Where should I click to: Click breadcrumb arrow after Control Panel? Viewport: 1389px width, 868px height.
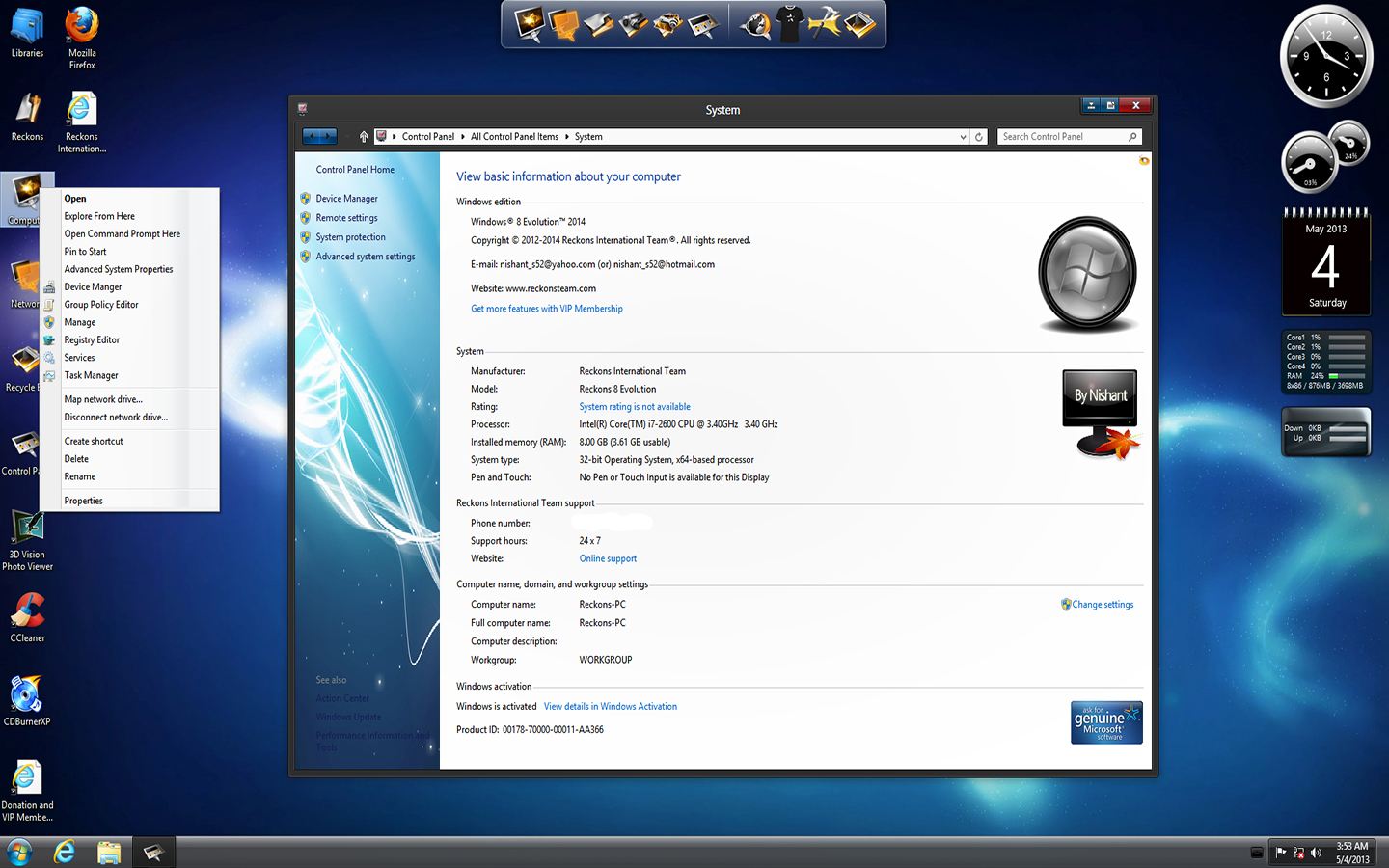click(x=463, y=137)
